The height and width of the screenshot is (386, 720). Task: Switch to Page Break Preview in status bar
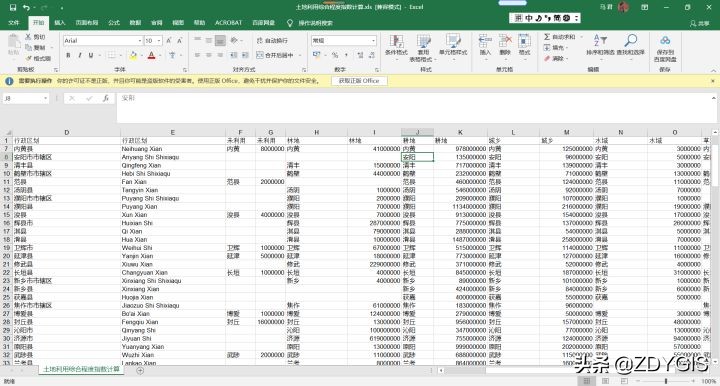click(x=624, y=381)
